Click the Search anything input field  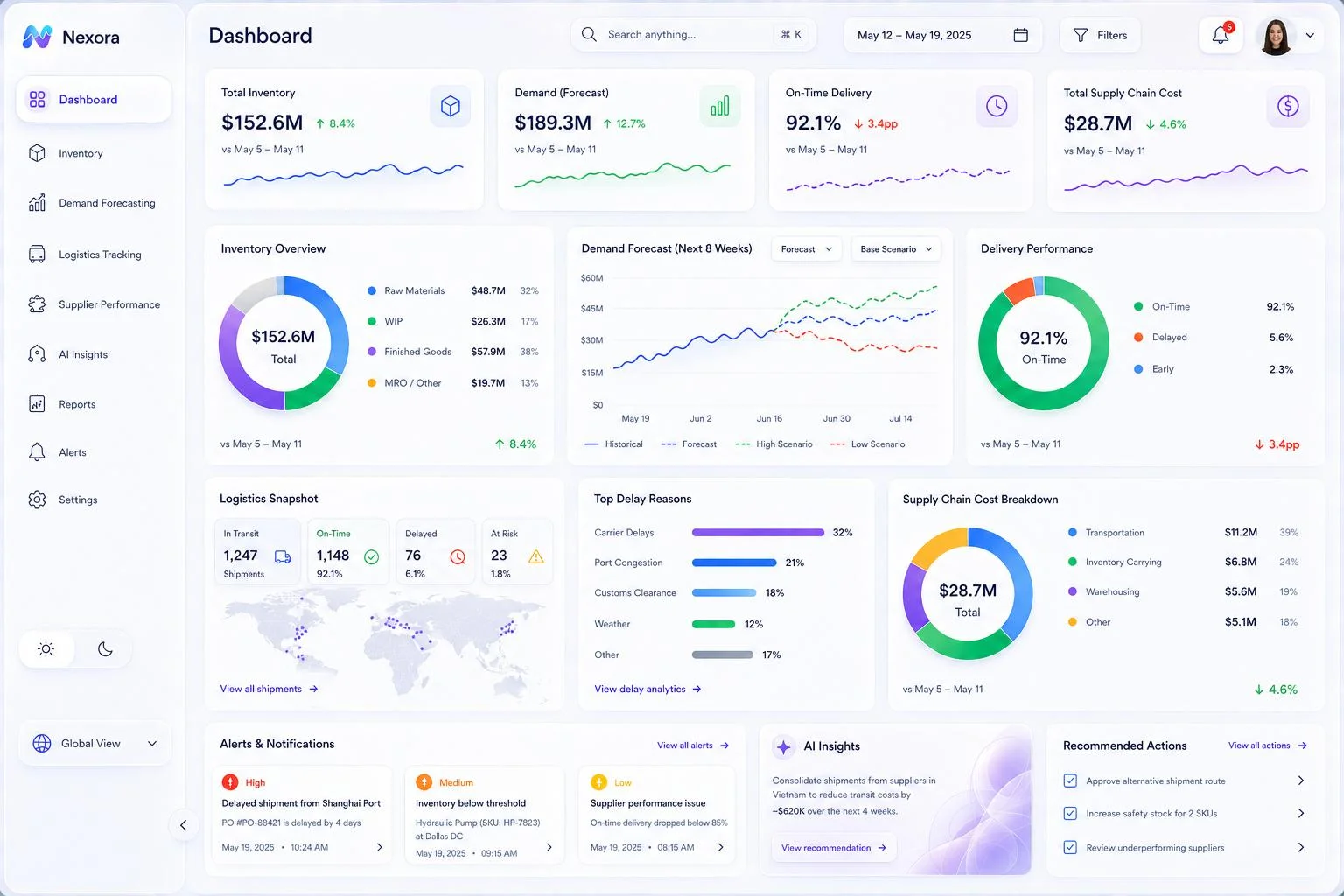coord(693,35)
